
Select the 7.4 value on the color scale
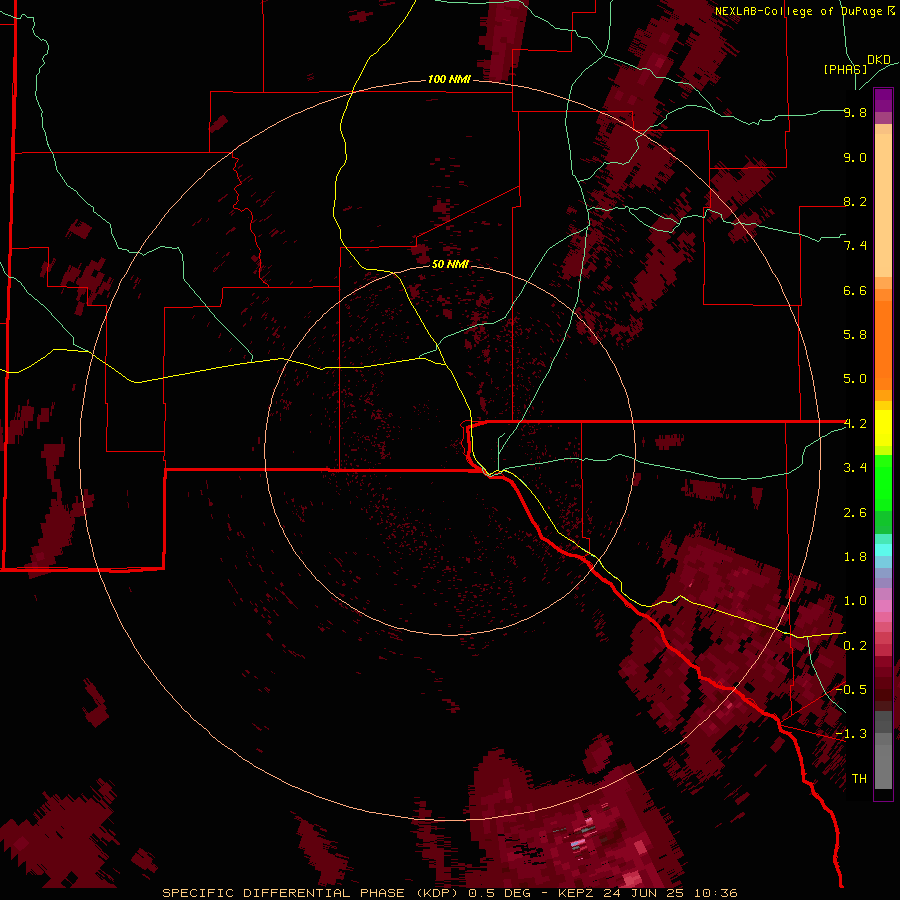click(855, 246)
